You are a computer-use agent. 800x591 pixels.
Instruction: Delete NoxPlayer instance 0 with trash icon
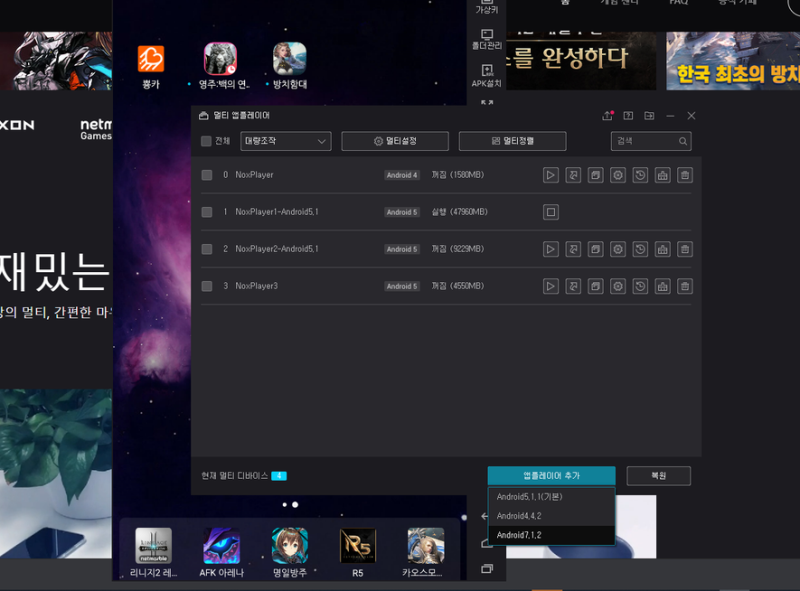coord(685,175)
